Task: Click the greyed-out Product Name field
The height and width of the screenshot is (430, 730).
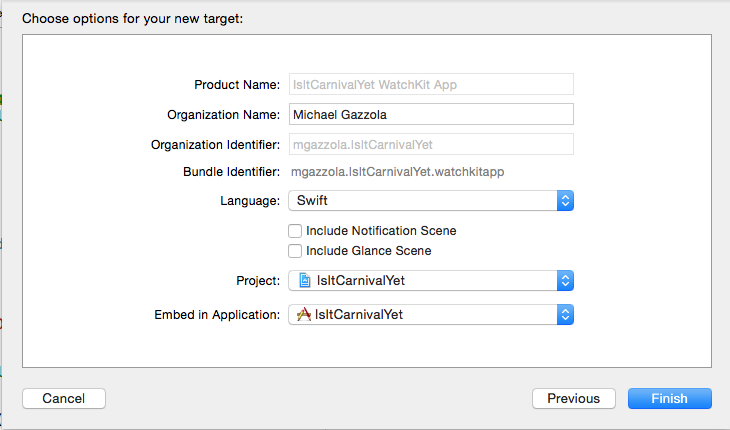Action: click(x=430, y=85)
